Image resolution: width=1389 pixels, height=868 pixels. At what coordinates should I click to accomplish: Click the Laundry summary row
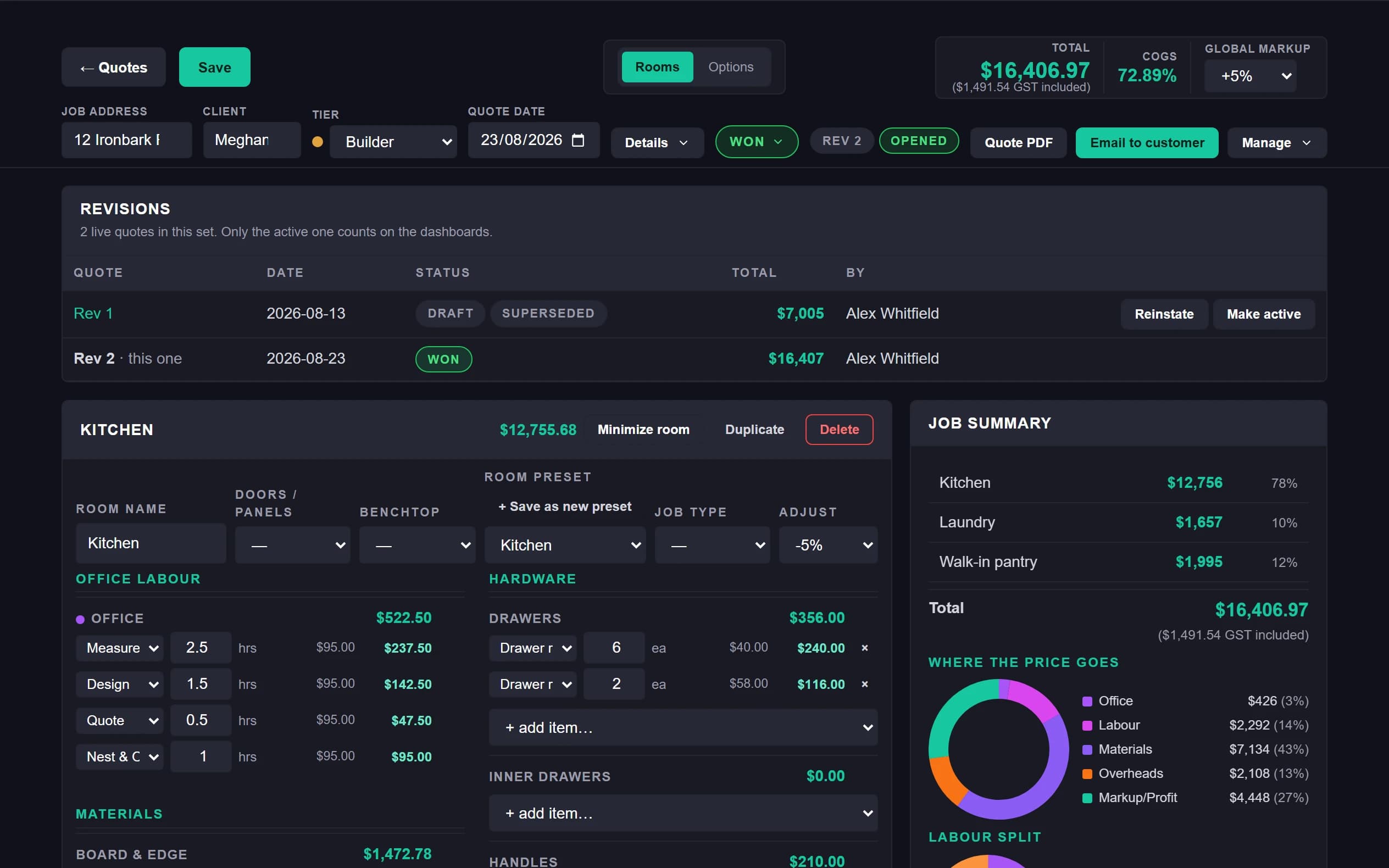[x=1118, y=522]
